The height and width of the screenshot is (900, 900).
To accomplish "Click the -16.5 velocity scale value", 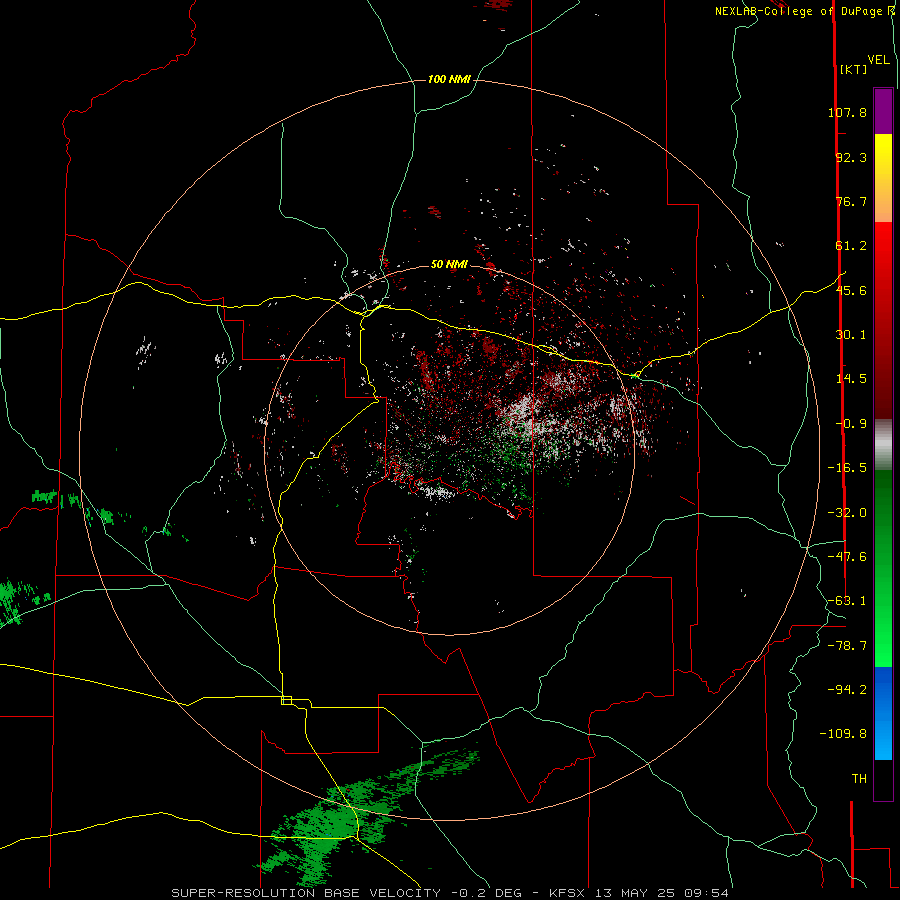I will point(847,468).
